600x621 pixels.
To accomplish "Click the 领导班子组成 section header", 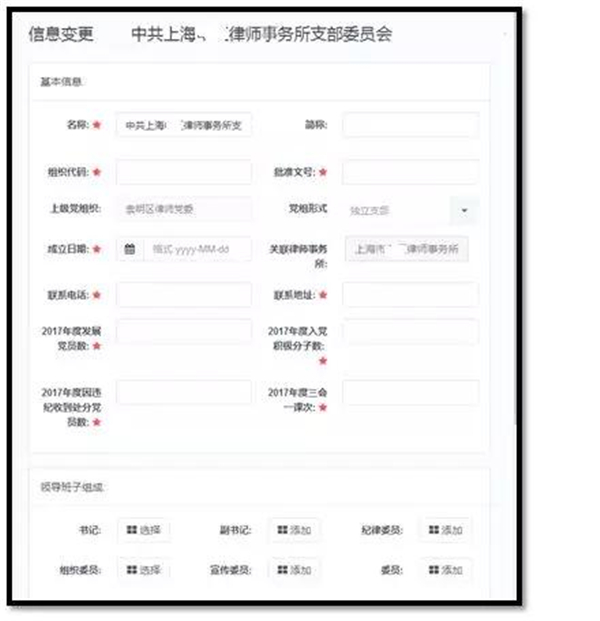I will [72, 487].
